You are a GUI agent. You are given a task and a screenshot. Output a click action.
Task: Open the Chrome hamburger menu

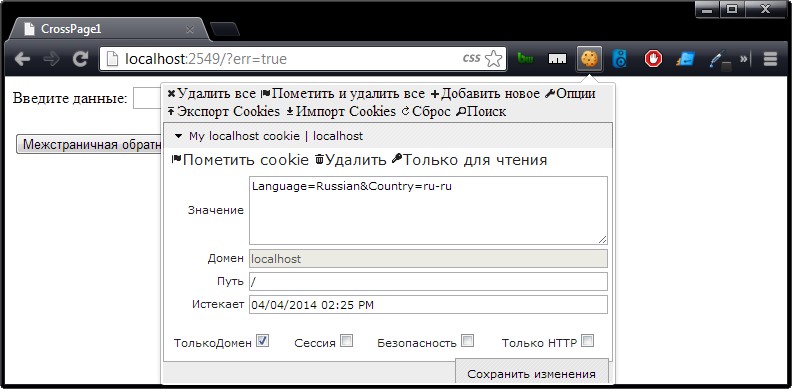click(x=770, y=60)
